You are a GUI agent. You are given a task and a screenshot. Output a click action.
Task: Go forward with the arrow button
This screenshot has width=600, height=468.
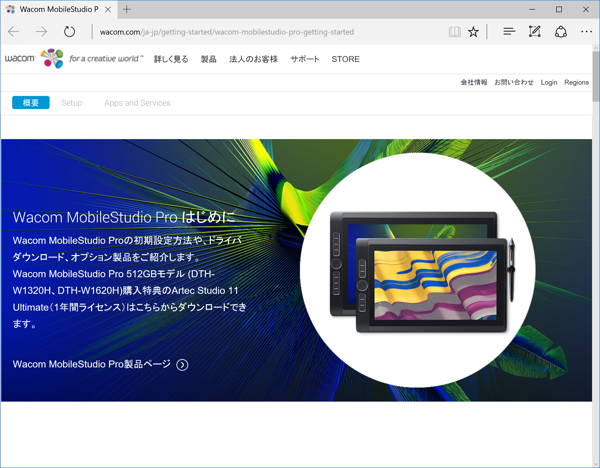pyautogui.click(x=41, y=32)
